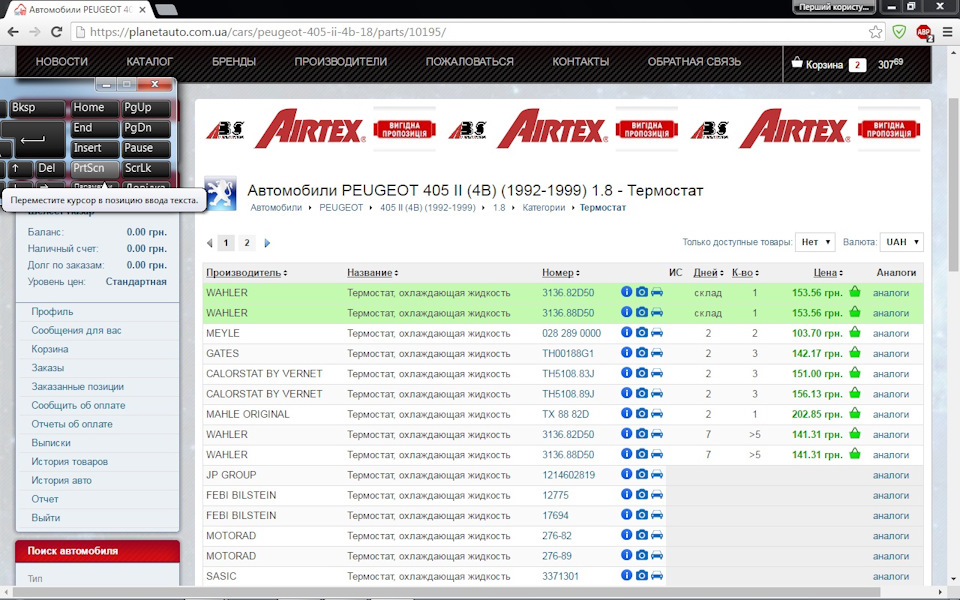
Task: Show car applicability icon for MAHLE ORIGINAL row
Action: [x=657, y=413]
